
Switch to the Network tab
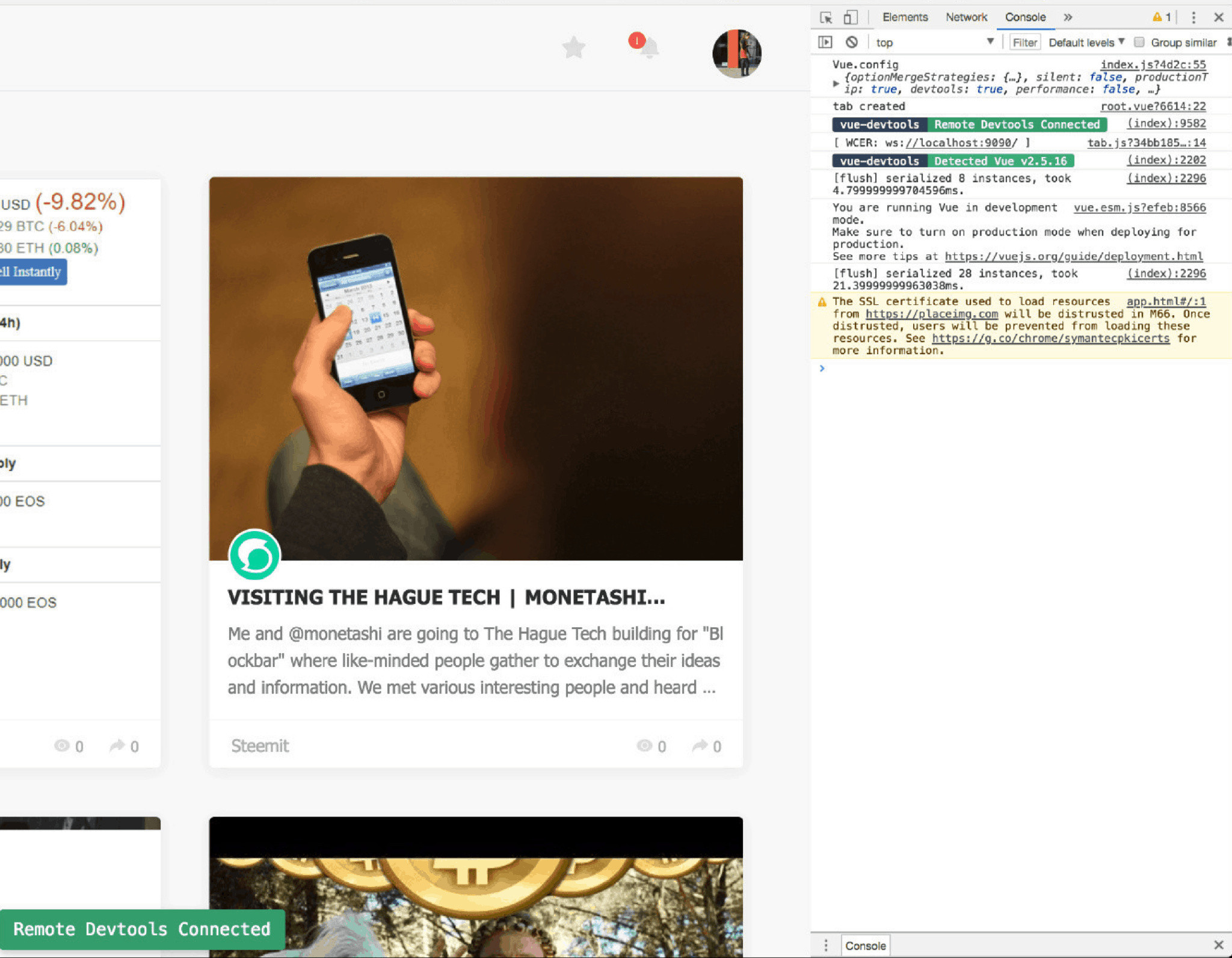tap(966, 17)
